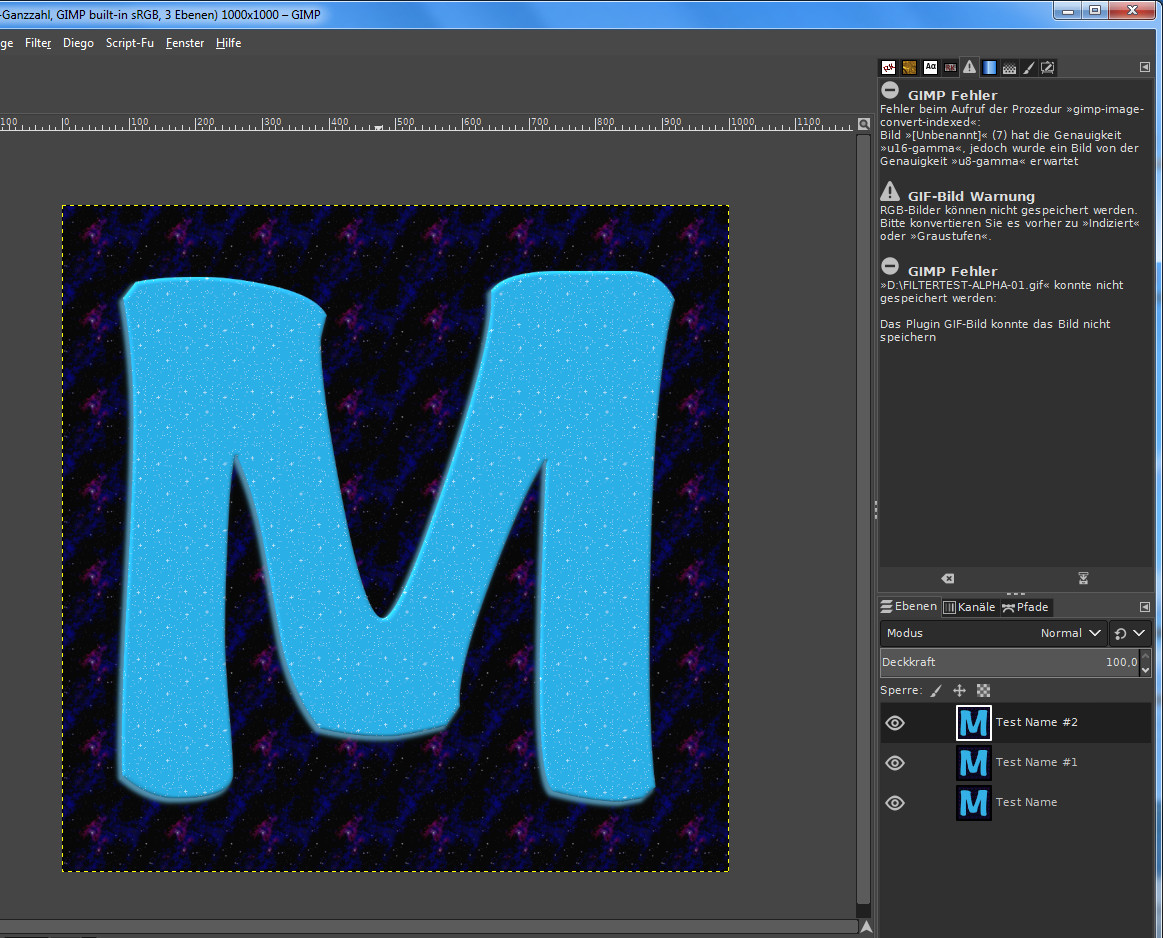Select the Test Name #2 layer thumbnail
Image resolution: width=1163 pixels, height=938 pixels.
tap(974, 723)
